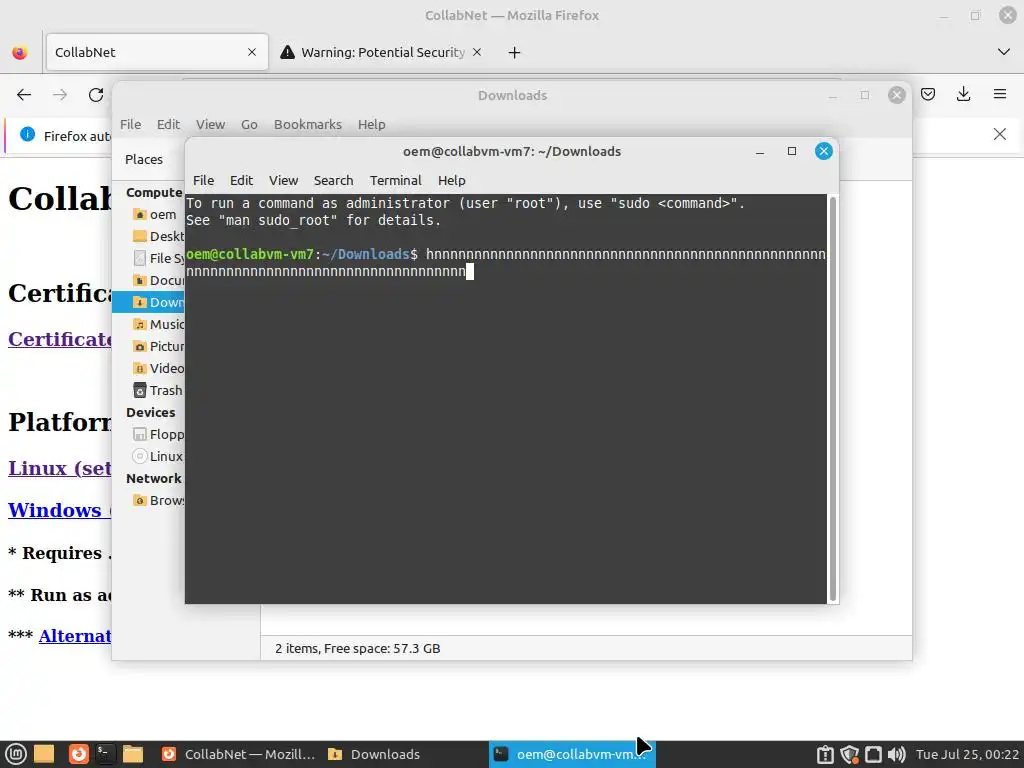Open a new Firefox tab
Viewport: 1024px width, 768px height.
tap(515, 52)
